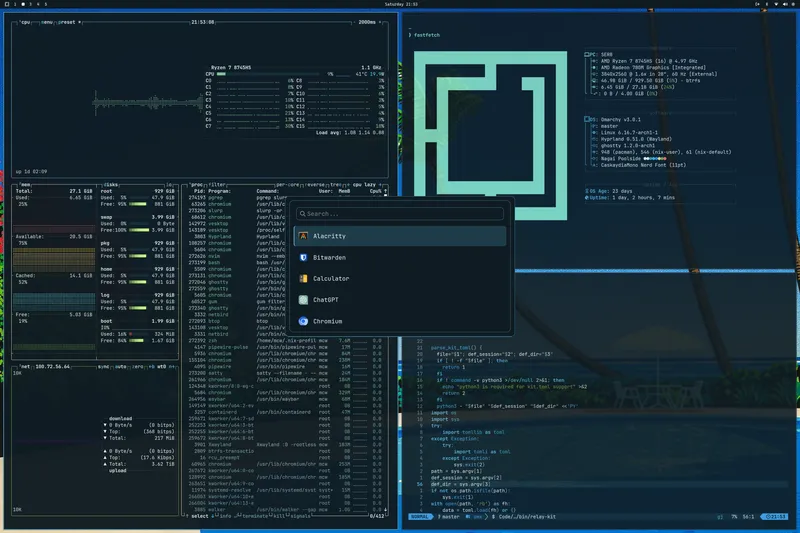This screenshot has height=533, width=800.
Task: Select the pgrep process row, pid 274193
Action: (285, 197)
